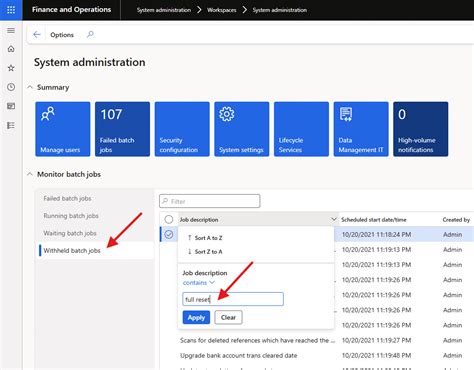This screenshot has height=370, width=474.
Task: Select the 'Scans for deleted references' row
Action: 257,340
